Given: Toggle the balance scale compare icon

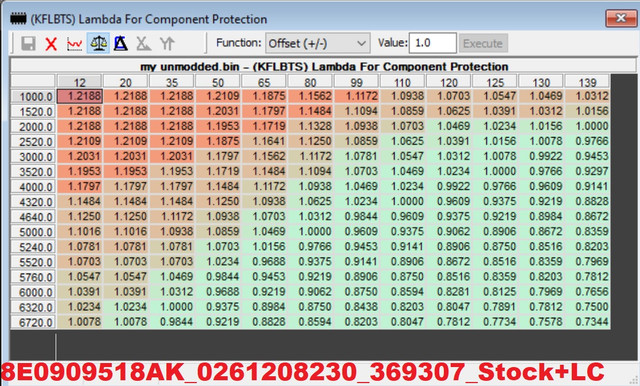Looking at the screenshot, I should (x=98, y=43).
